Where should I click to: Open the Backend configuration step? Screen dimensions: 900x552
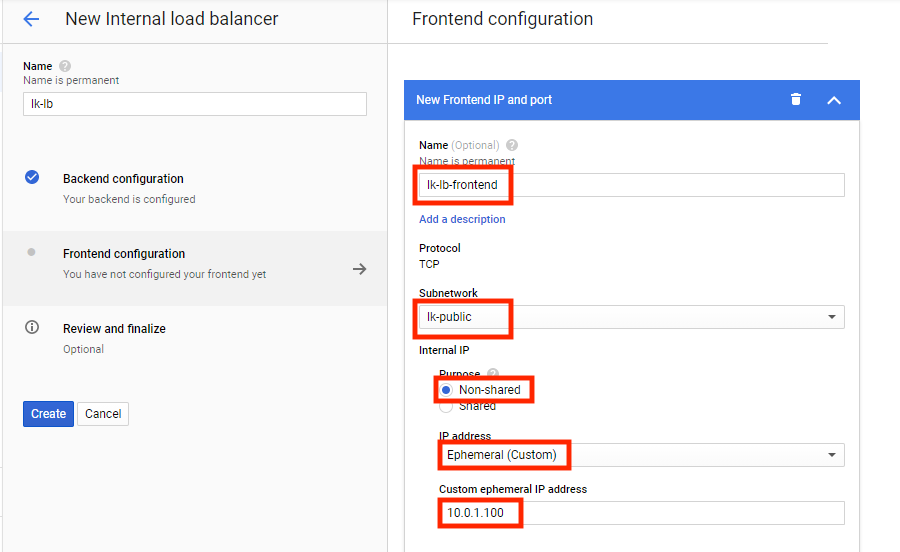(123, 179)
